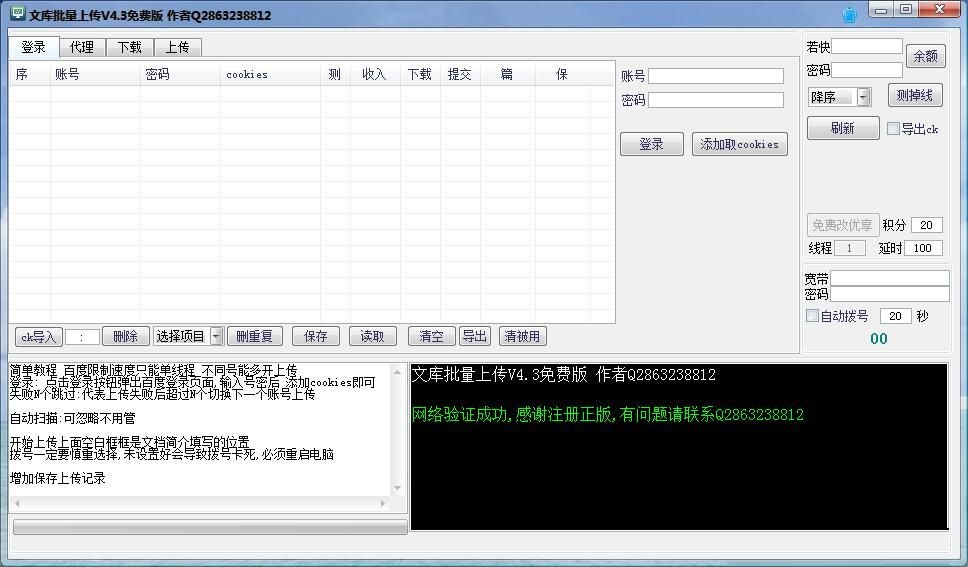Click the 简单教程 tutorial line
The width and height of the screenshot is (968, 567).
pos(154,371)
